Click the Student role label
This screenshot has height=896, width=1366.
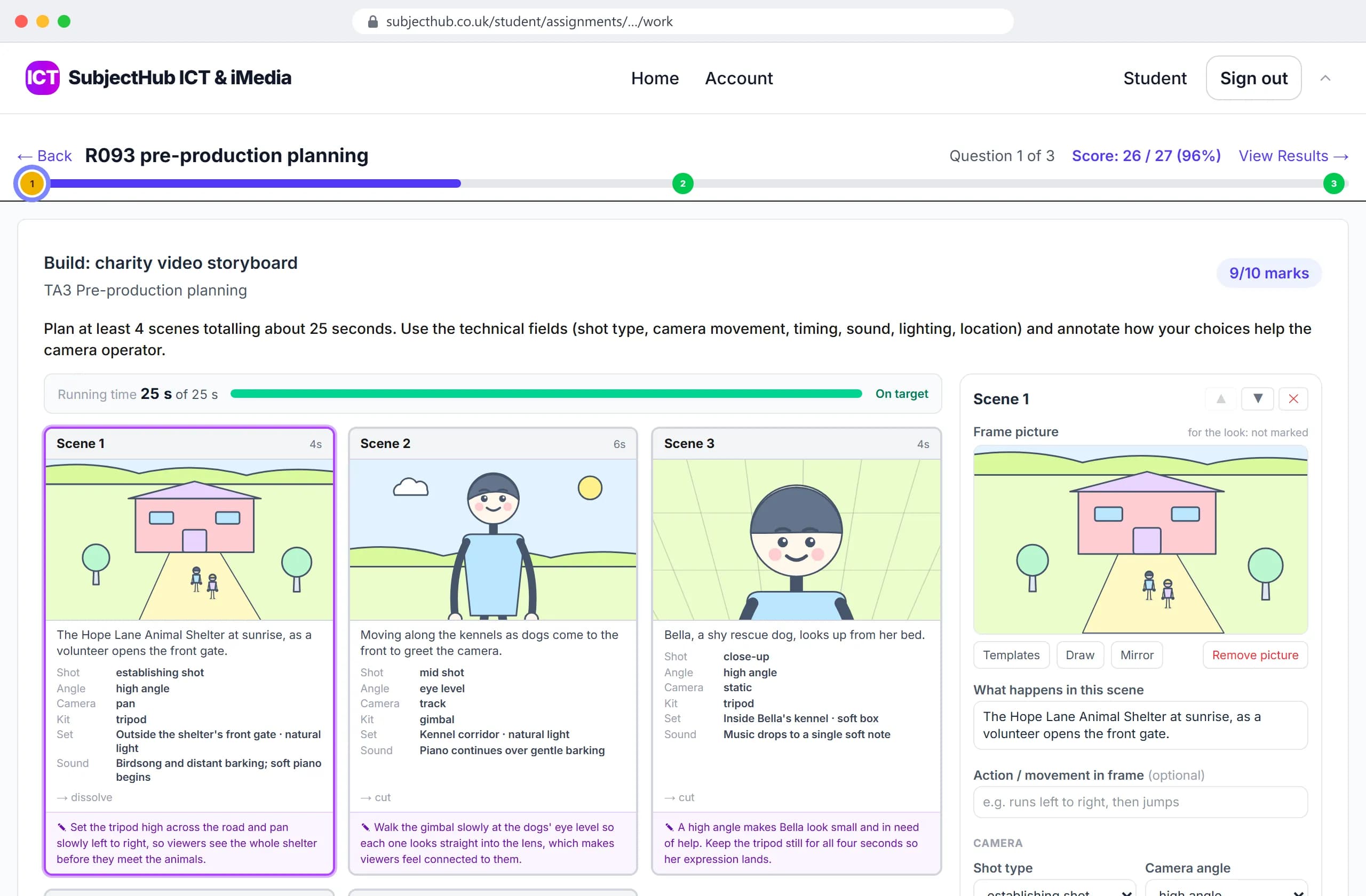pos(1154,78)
